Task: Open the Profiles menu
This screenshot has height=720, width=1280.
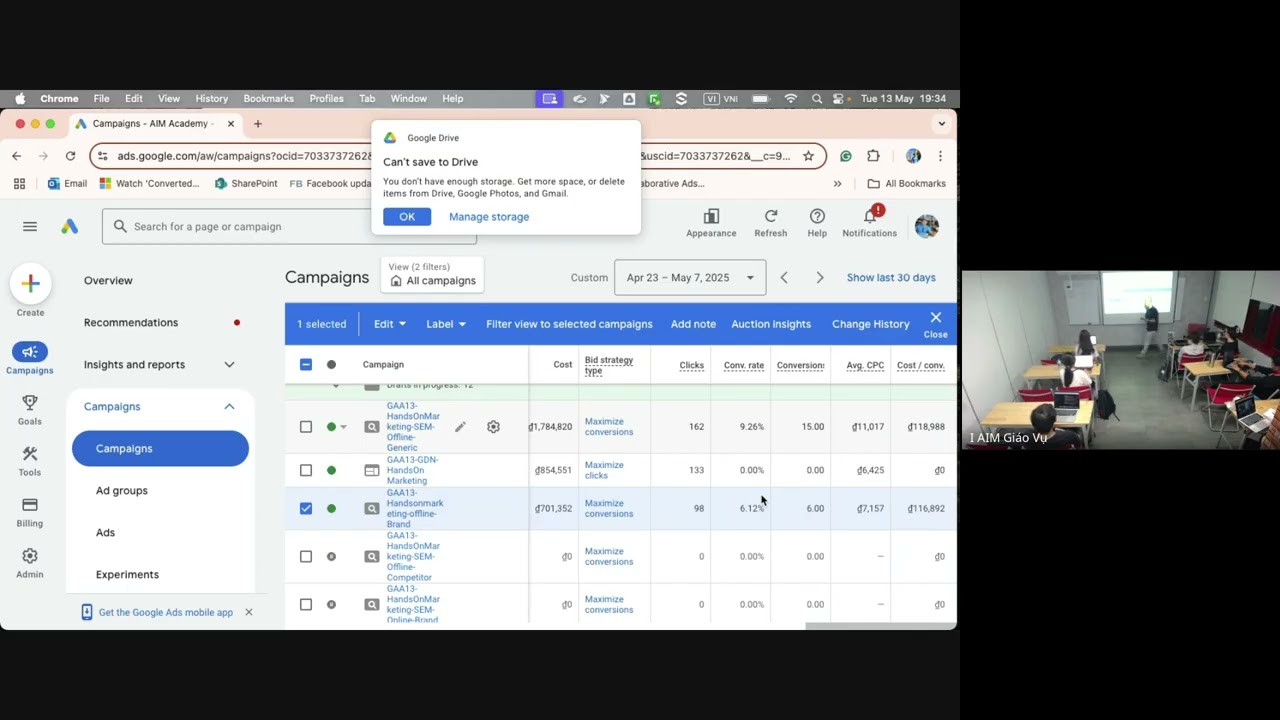Action: (x=326, y=99)
